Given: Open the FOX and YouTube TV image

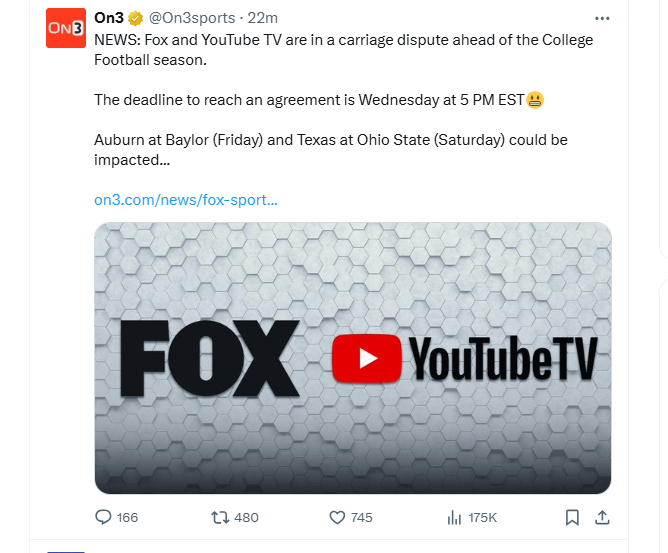Looking at the screenshot, I should 353,358.
